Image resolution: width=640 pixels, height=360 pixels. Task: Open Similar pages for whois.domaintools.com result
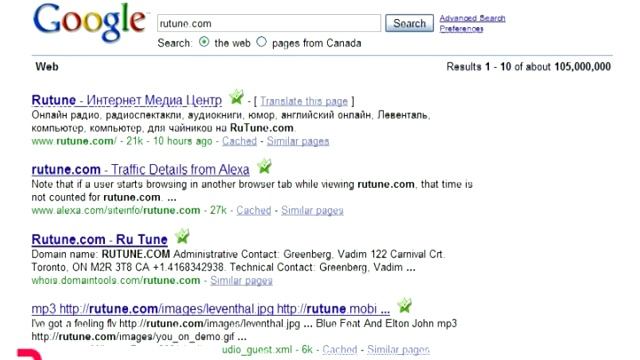click(241, 281)
